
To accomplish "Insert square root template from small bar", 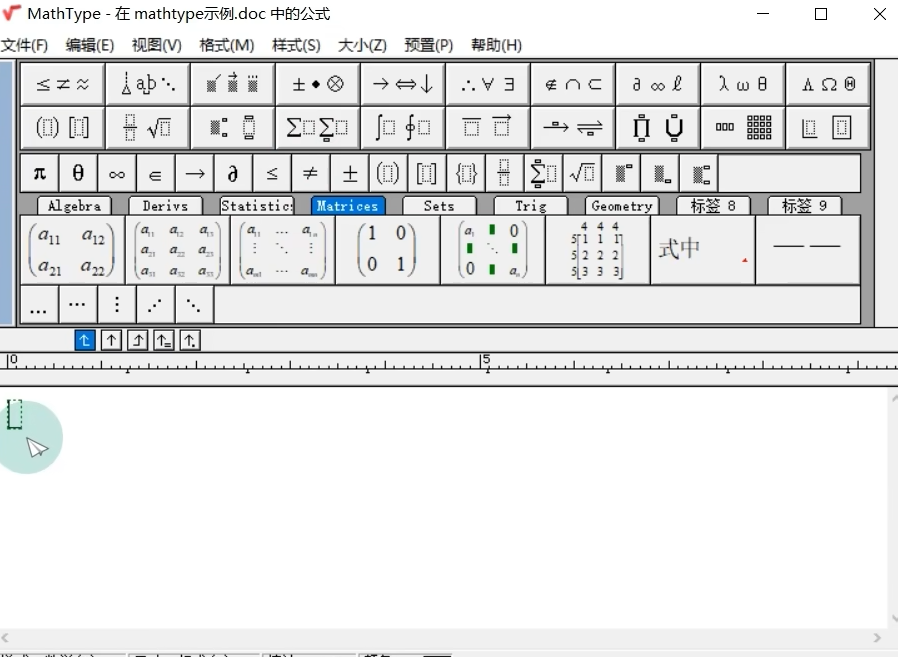I will (581, 173).
